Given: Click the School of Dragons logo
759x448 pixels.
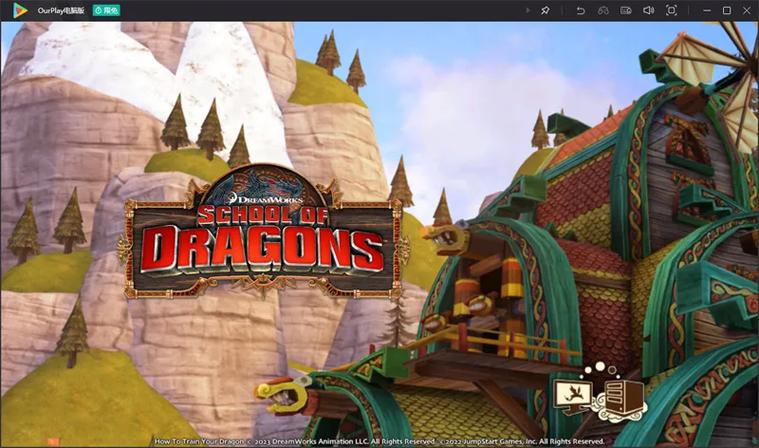Looking at the screenshot, I should [264, 232].
